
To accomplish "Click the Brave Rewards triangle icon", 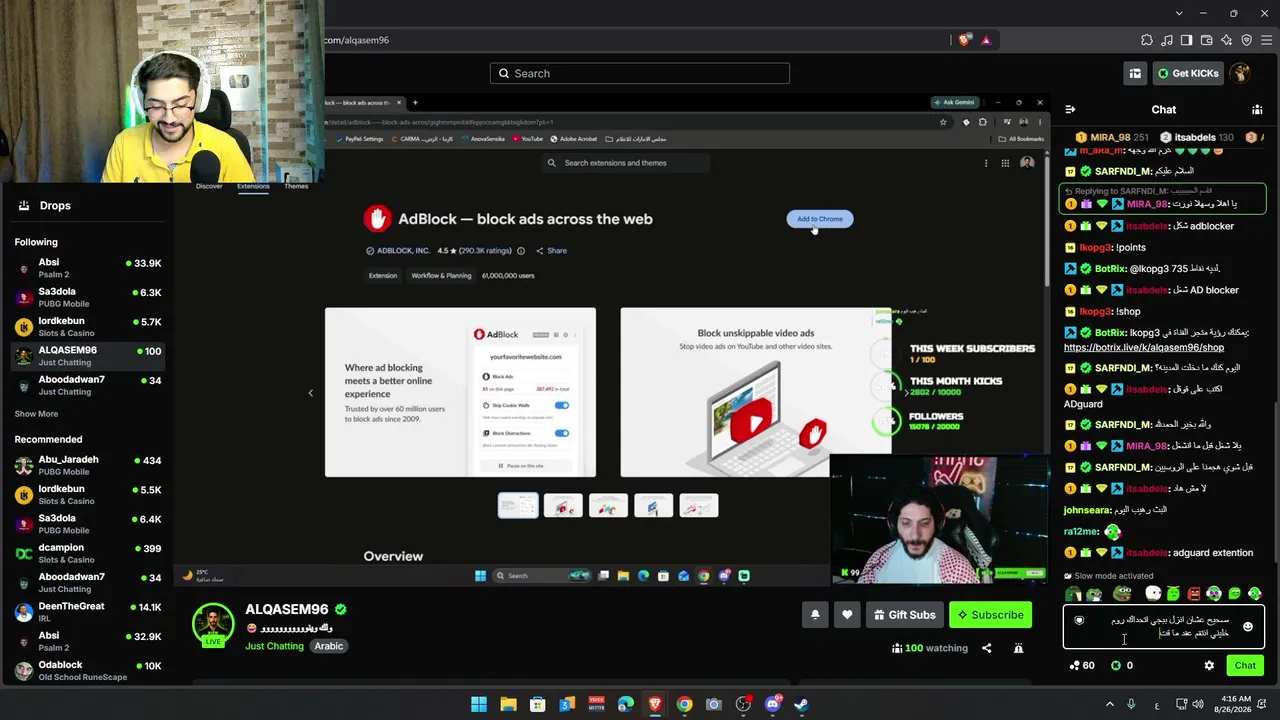I will pos(986,40).
